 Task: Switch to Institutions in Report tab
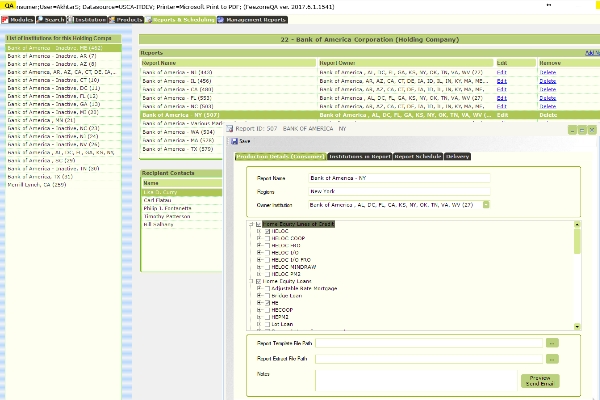(x=360, y=157)
